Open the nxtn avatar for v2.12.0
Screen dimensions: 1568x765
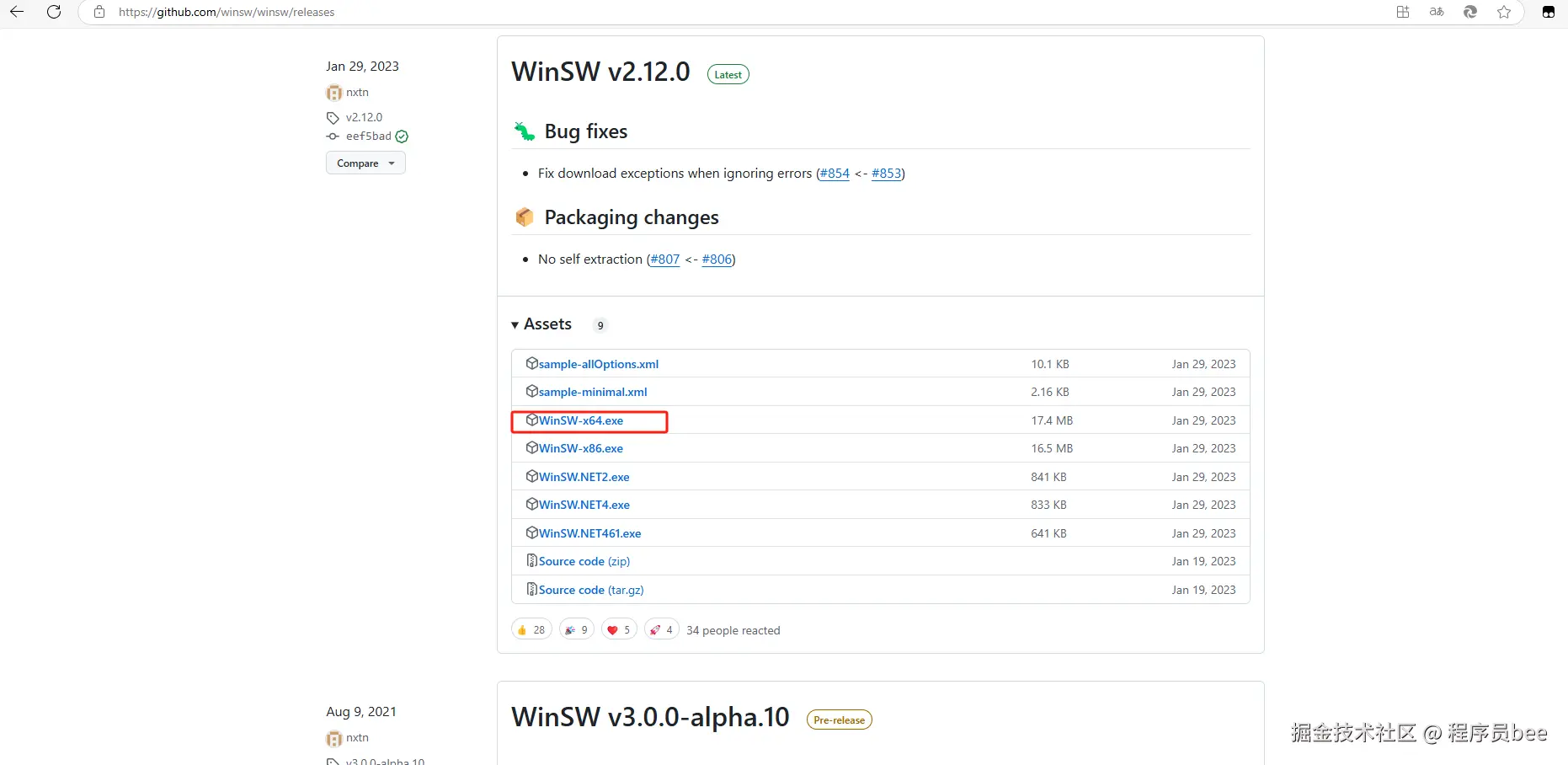coord(334,93)
